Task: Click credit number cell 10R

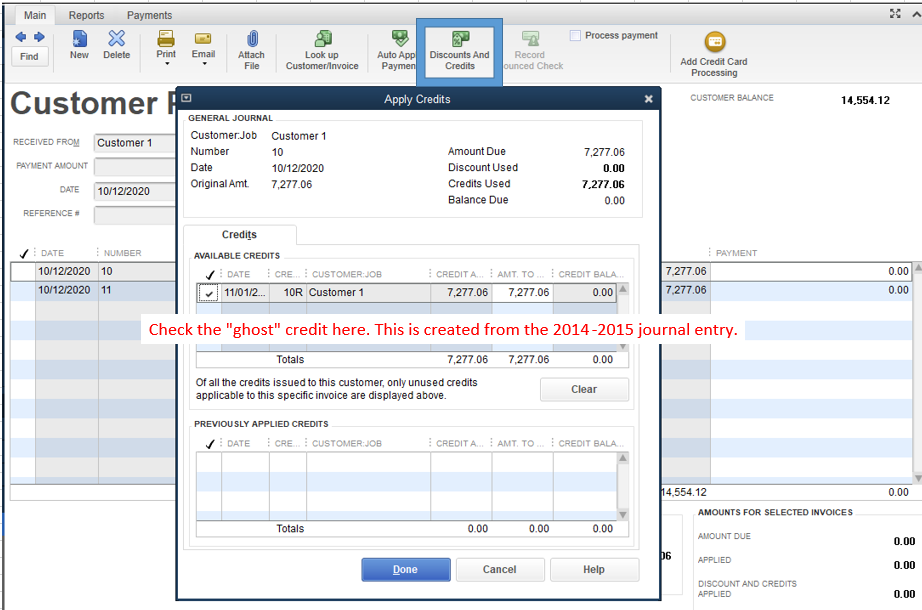Action: click(x=288, y=292)
